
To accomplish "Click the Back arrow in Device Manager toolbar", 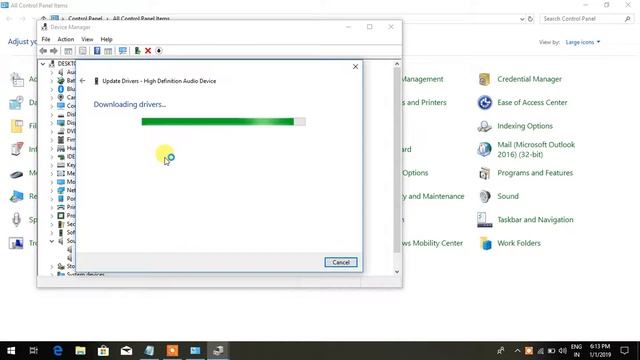I will (43, 51).
